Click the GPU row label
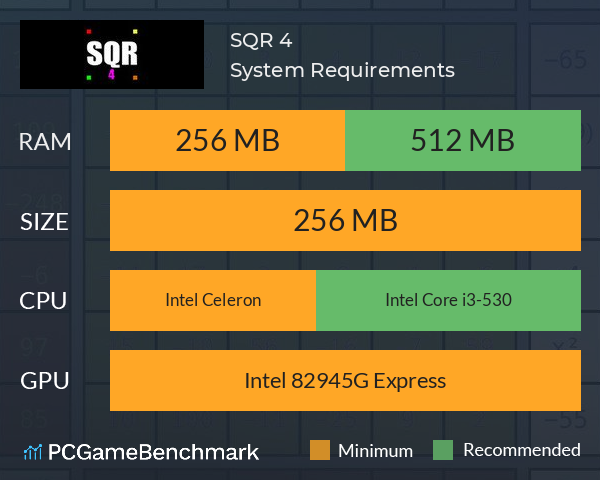 tap(45, 381)
